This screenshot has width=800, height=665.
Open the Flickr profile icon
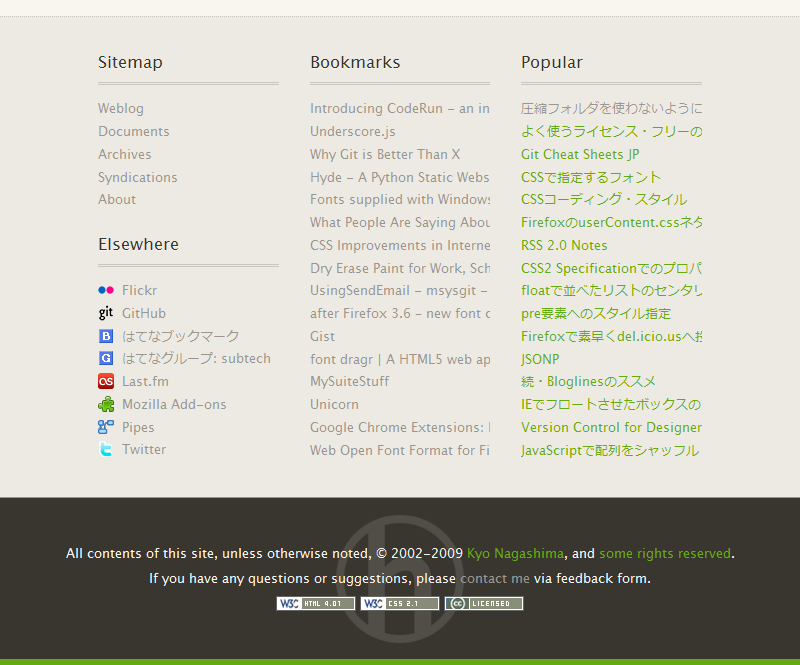[106, 290]
